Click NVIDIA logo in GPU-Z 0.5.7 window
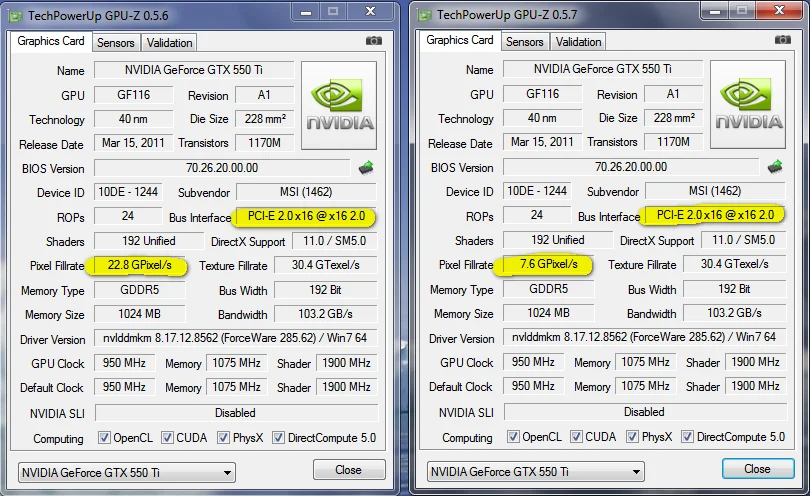This screenshot has width=810, height=496. point(748,105)
